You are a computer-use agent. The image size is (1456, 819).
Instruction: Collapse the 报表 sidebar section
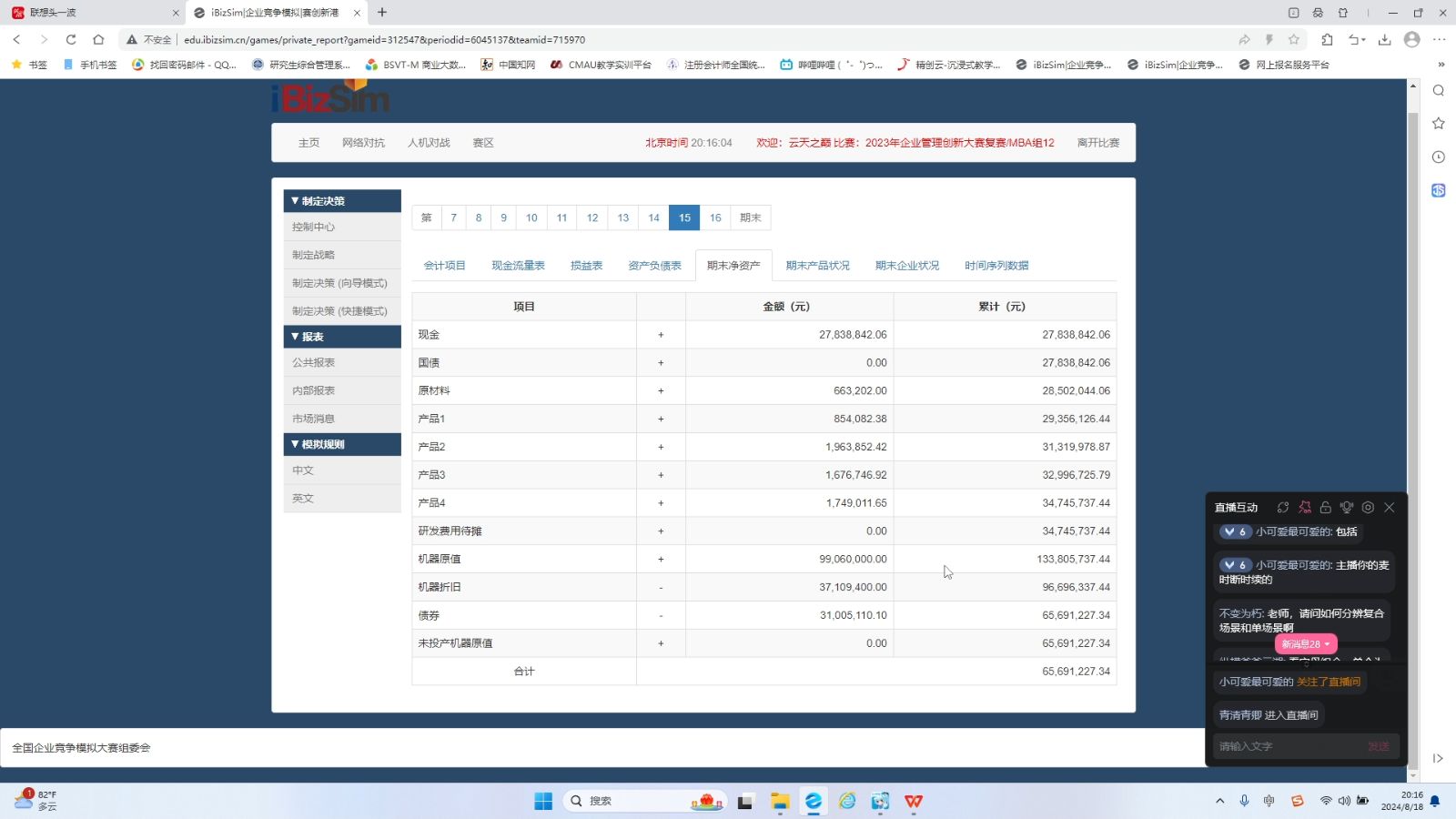coord(342,337)
